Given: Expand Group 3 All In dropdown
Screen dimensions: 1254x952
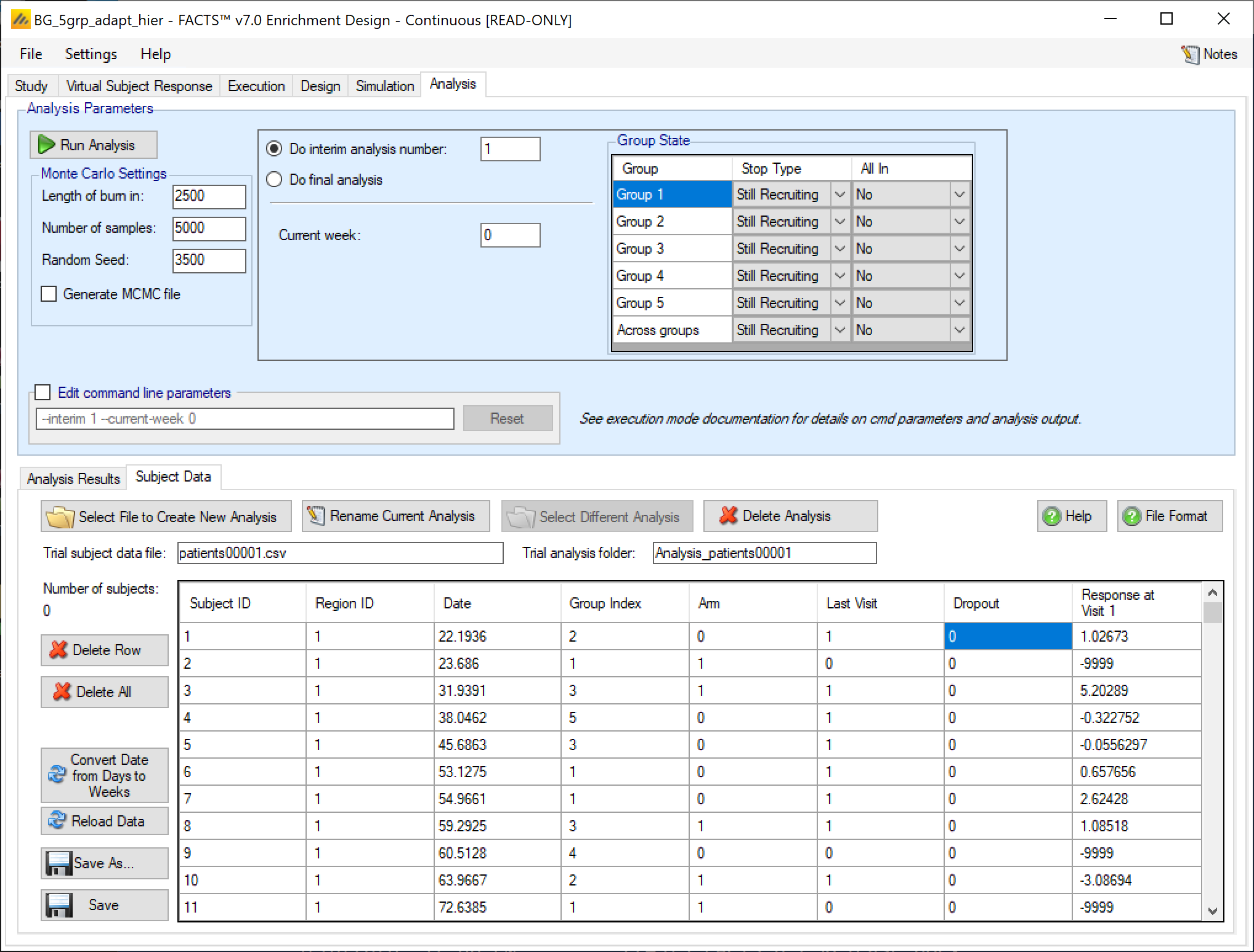Looking at the screenshot, I should [x=959, y=249].
